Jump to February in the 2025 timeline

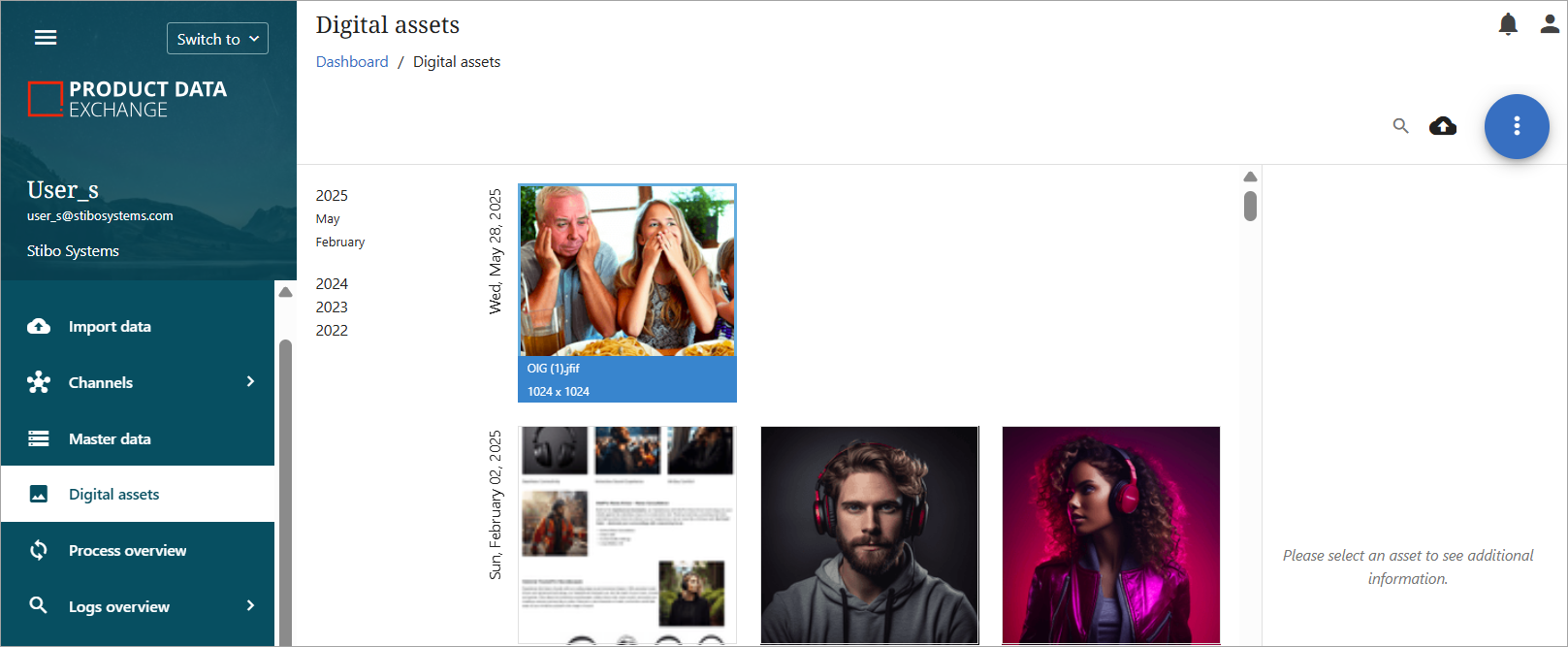click(340, 243)
